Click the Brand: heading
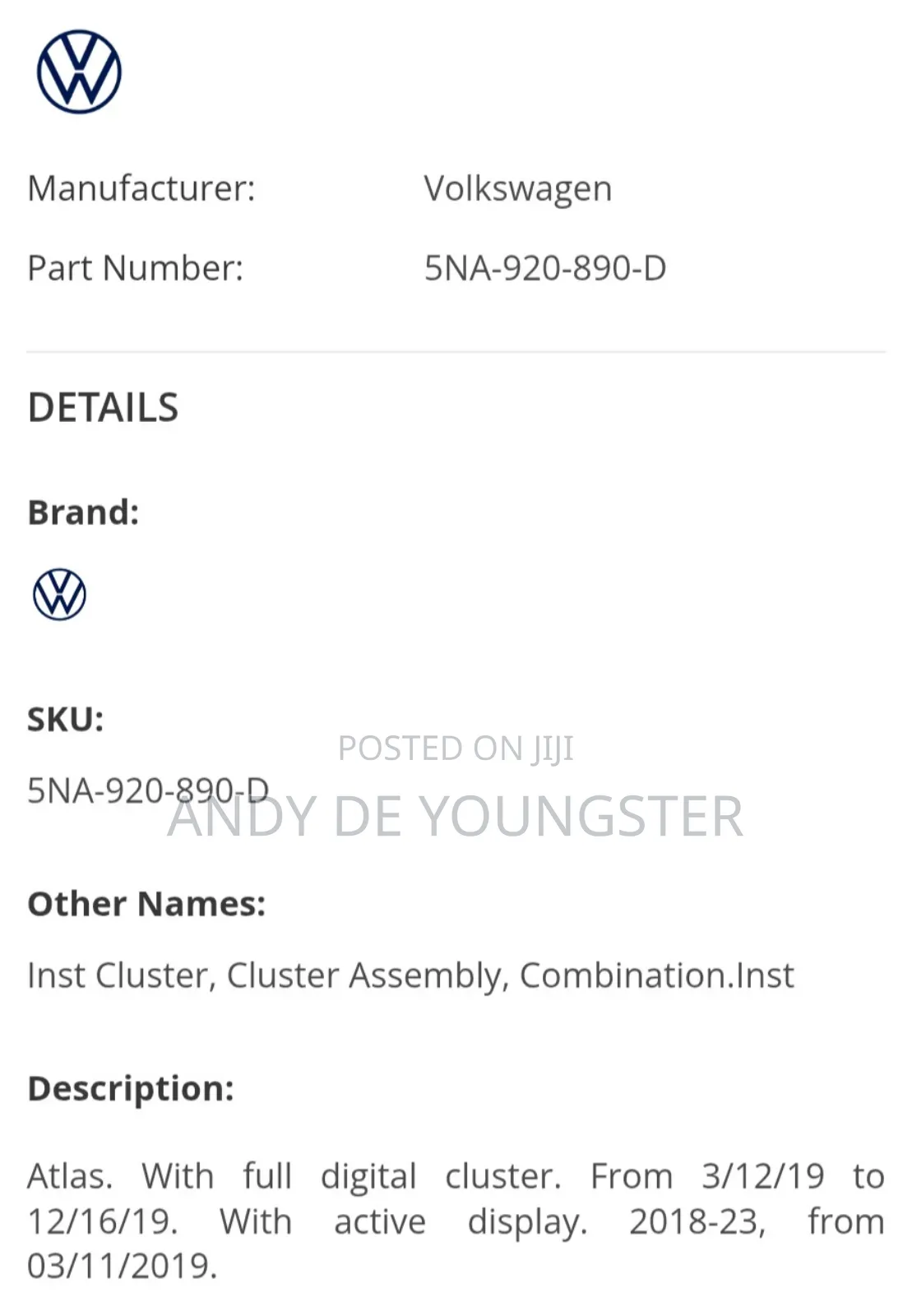This screenshot has width=912, height=1316. [x=83, y=512]
